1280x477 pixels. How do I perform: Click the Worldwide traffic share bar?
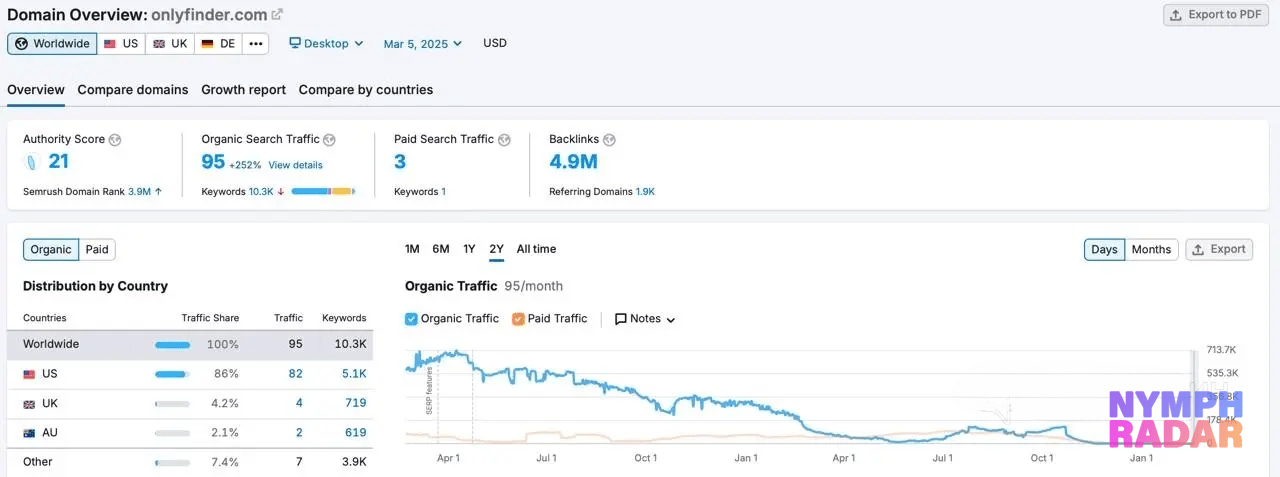[172, 345]
